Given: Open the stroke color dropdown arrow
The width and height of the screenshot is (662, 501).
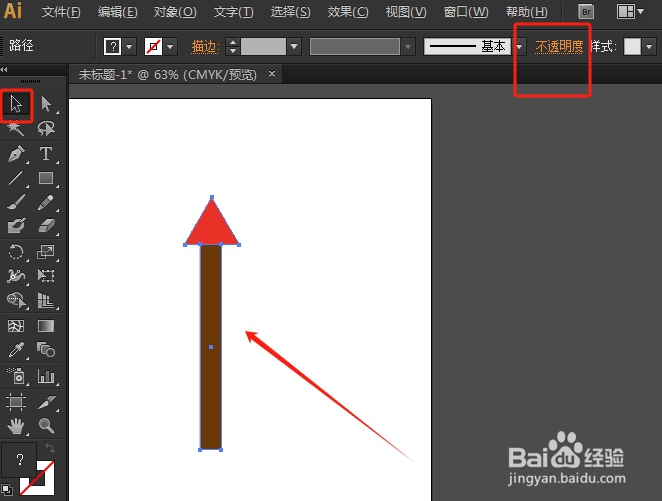Looking at the screenshot, I should pyautogui.click(x=170, y=46).
